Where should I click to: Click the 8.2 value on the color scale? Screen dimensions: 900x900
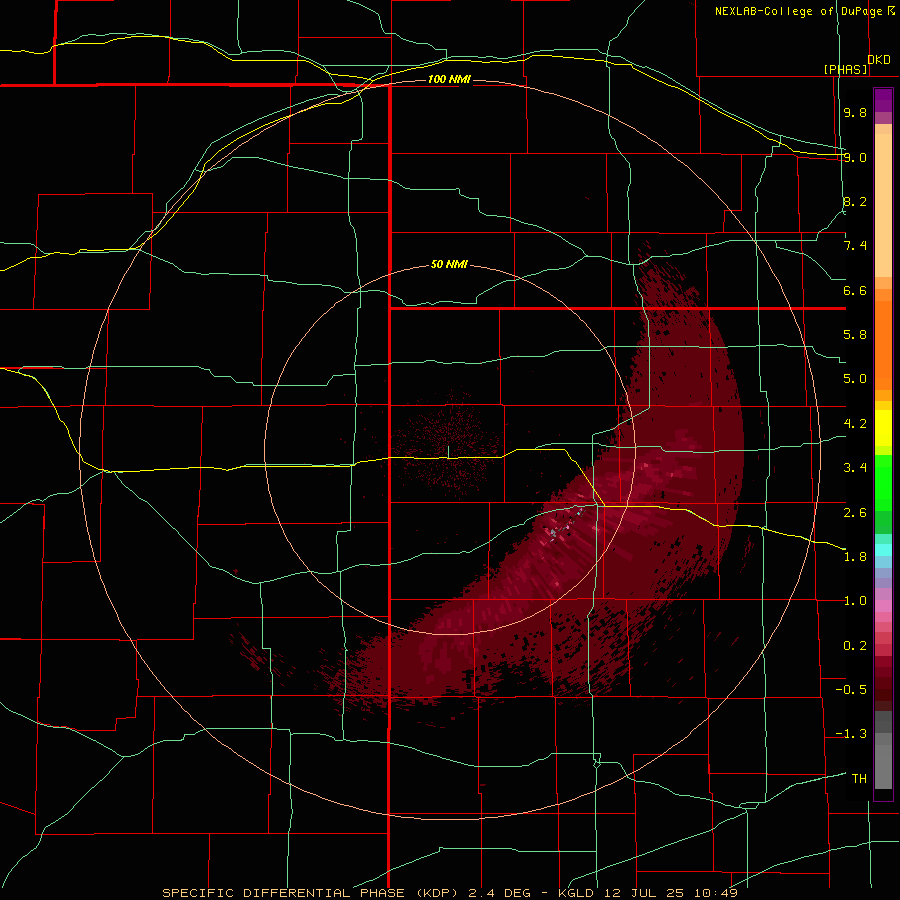pyautogui.click(x=855, y=201)
